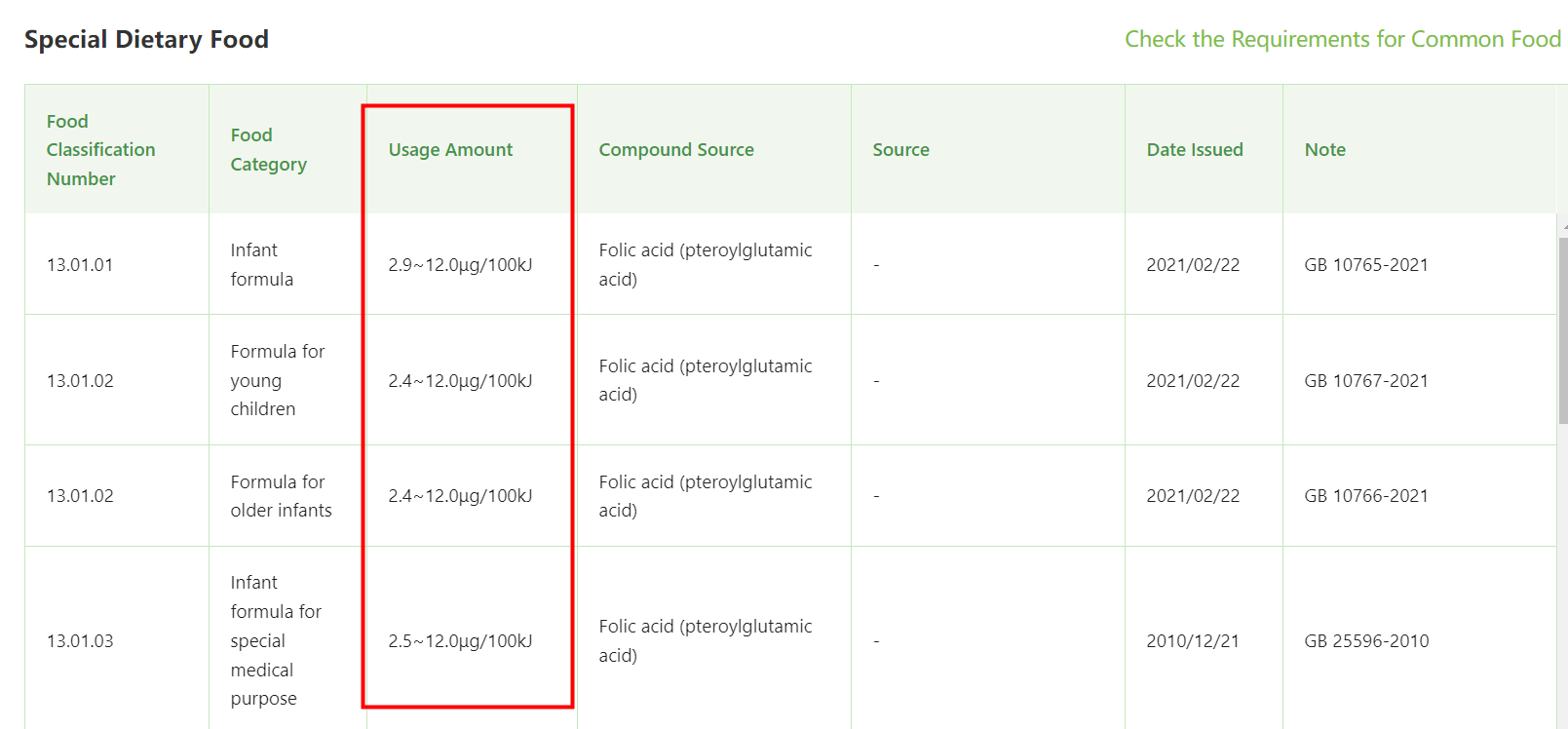Select the GB 10765-2021 note cell
1568x729 pixels.
click(1366, 265)
